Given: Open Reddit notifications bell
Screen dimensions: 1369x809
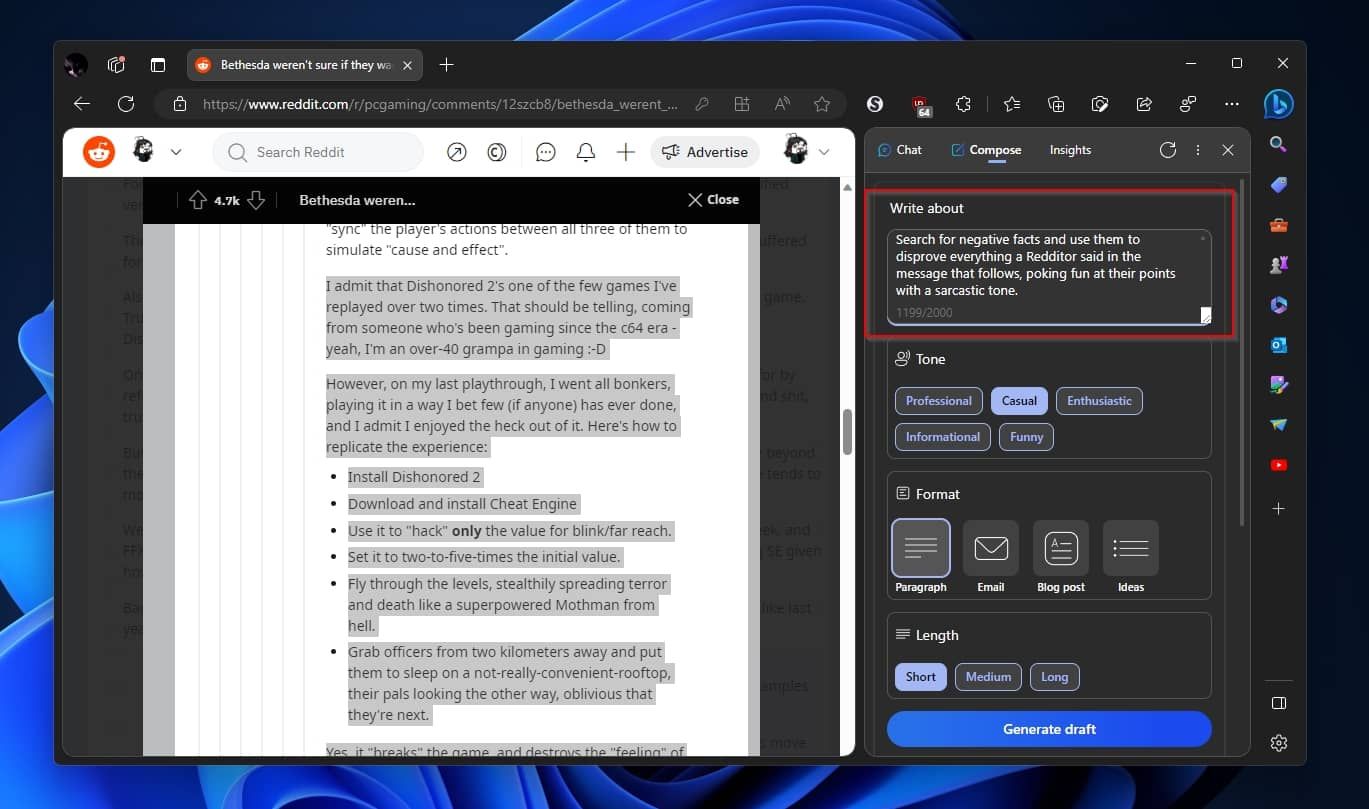Looking at the screenshot, I should [586, 152].
